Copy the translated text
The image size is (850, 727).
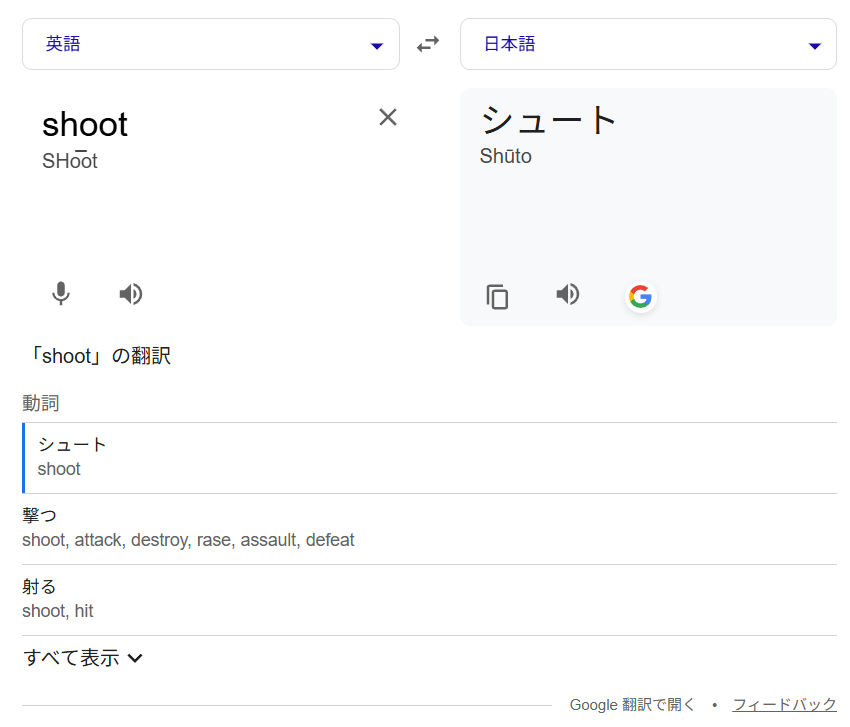[497, 297]
